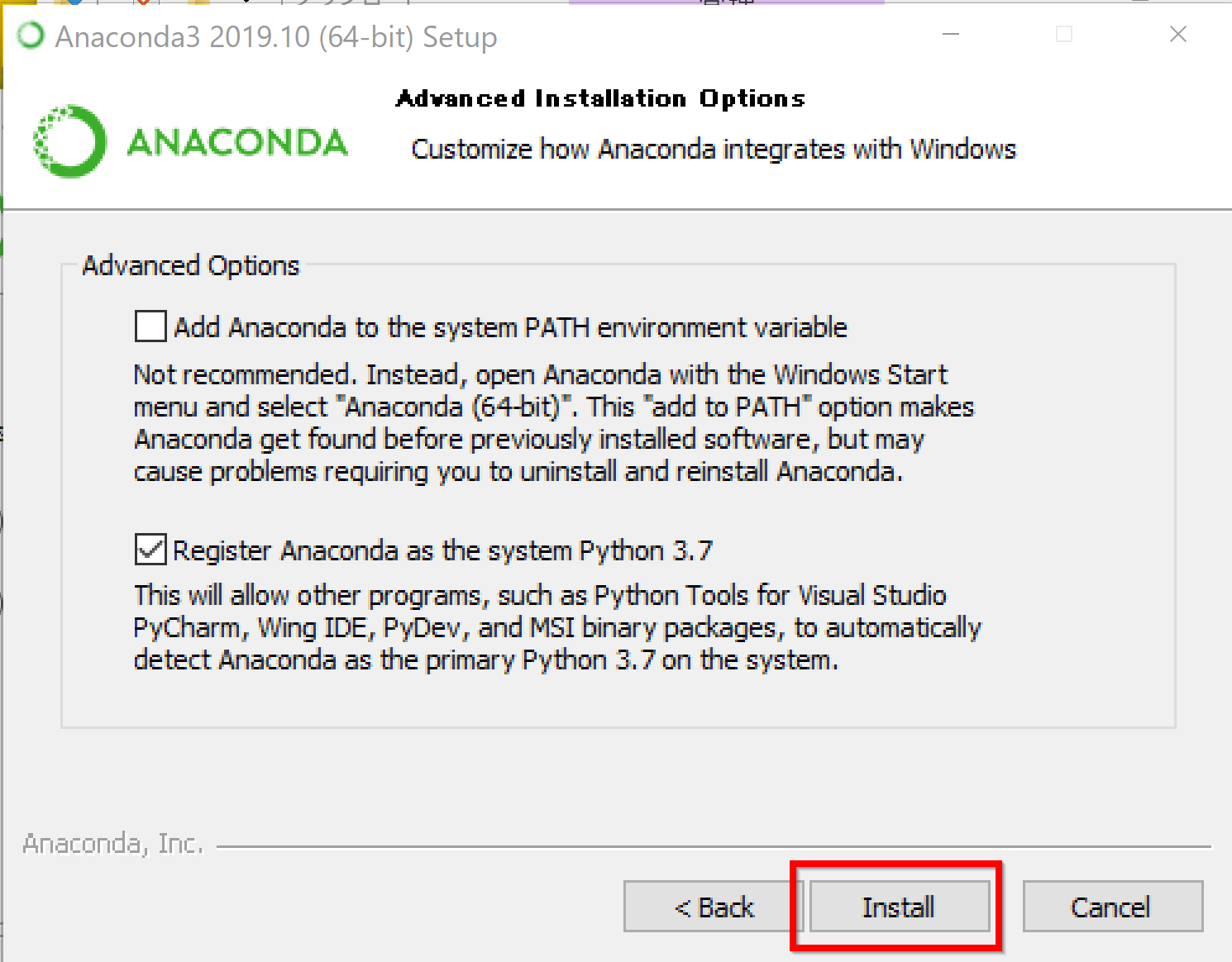The height and width of the screenshot is (962, 1232).
Task: Click the paragraph mentioning PyCharm and Wing IDE
Action: pyautogui.click(x=557, y=627)
